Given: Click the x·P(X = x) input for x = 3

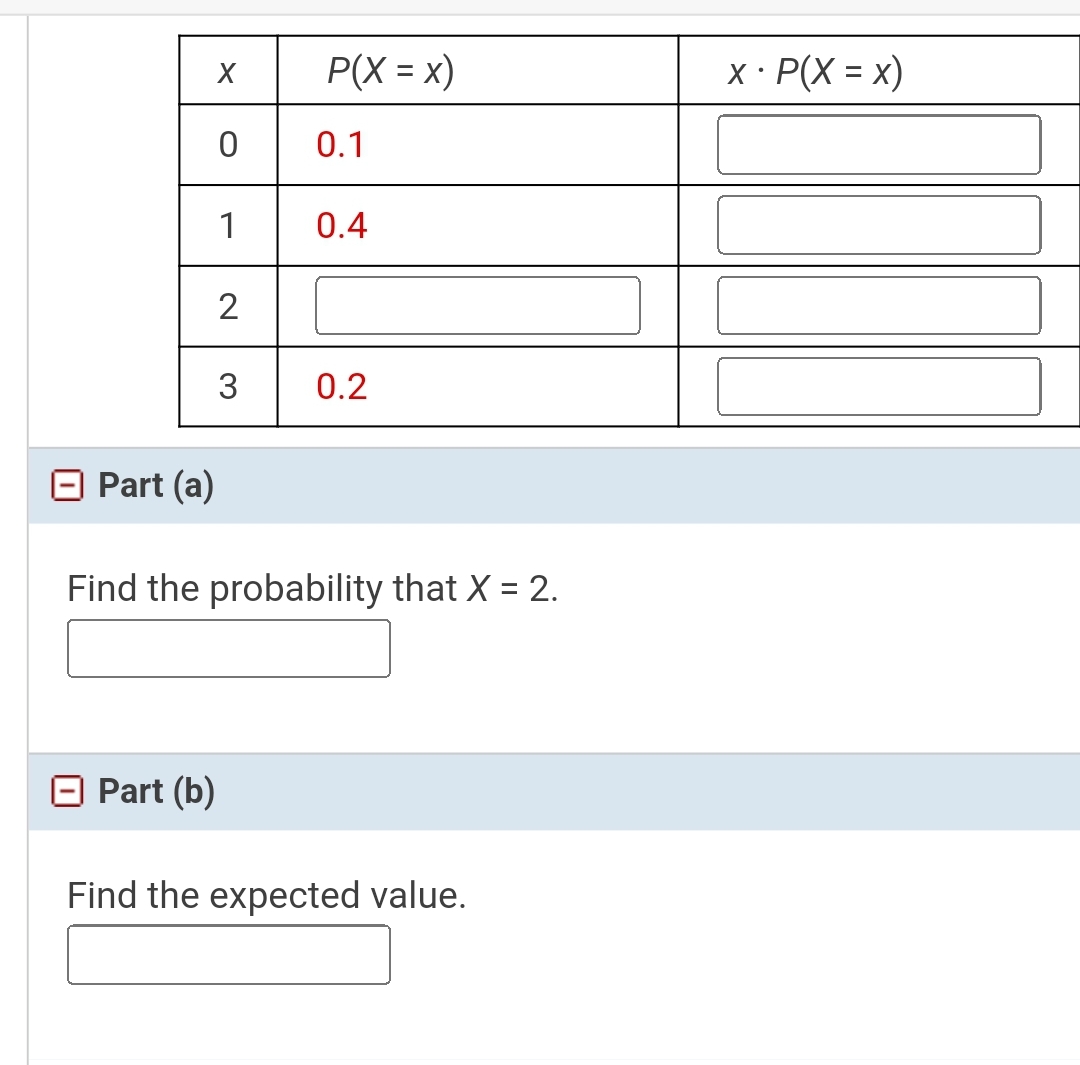Looking at the screenshot, I should (879, 386).
